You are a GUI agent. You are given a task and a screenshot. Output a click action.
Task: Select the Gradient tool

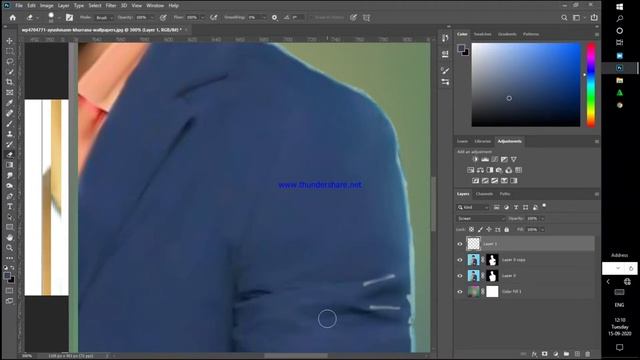click(x=9, y=165)
